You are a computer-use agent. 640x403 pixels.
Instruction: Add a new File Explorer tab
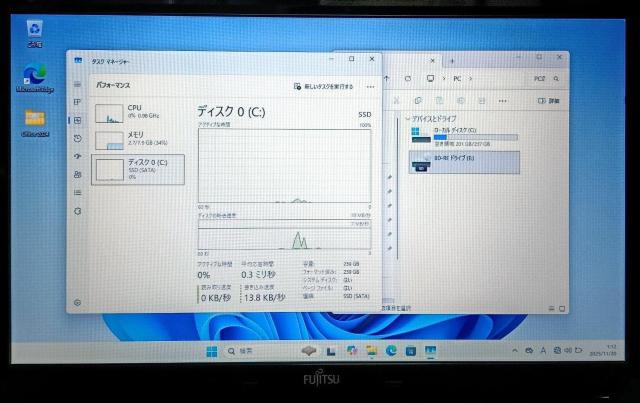452,61
